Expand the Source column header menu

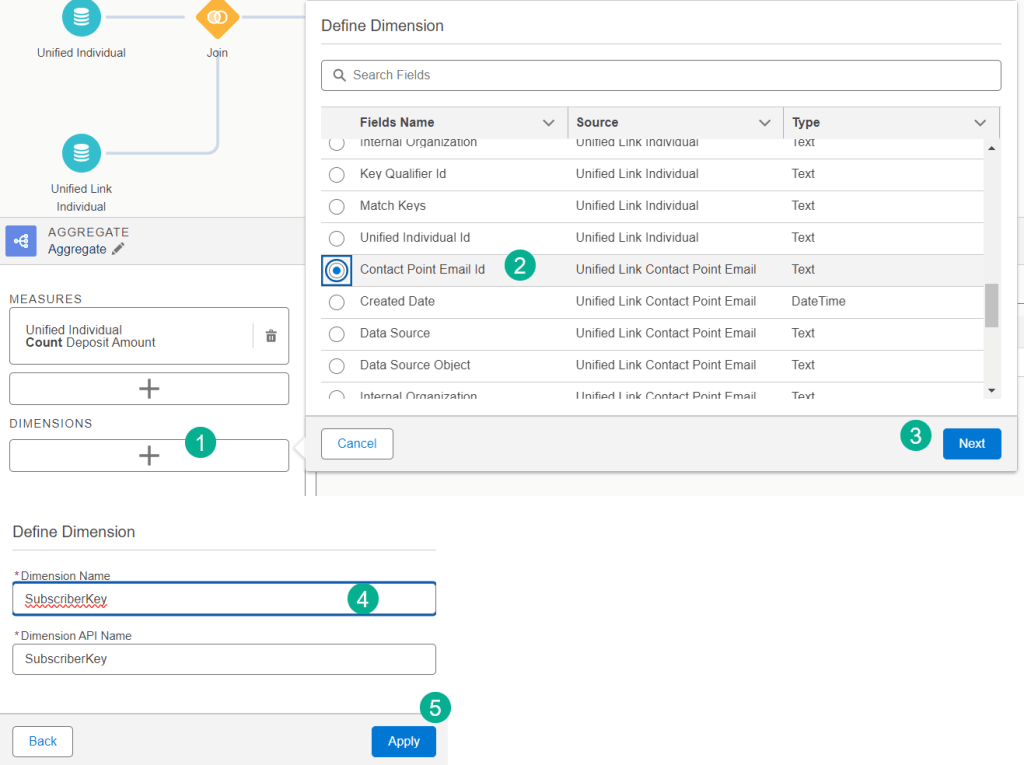(764, 123)
